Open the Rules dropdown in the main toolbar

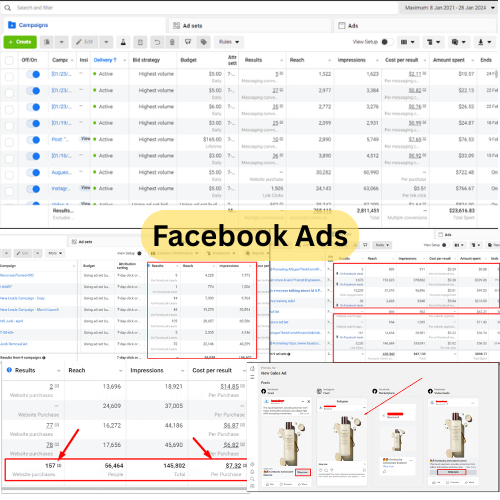coord(229,42)
